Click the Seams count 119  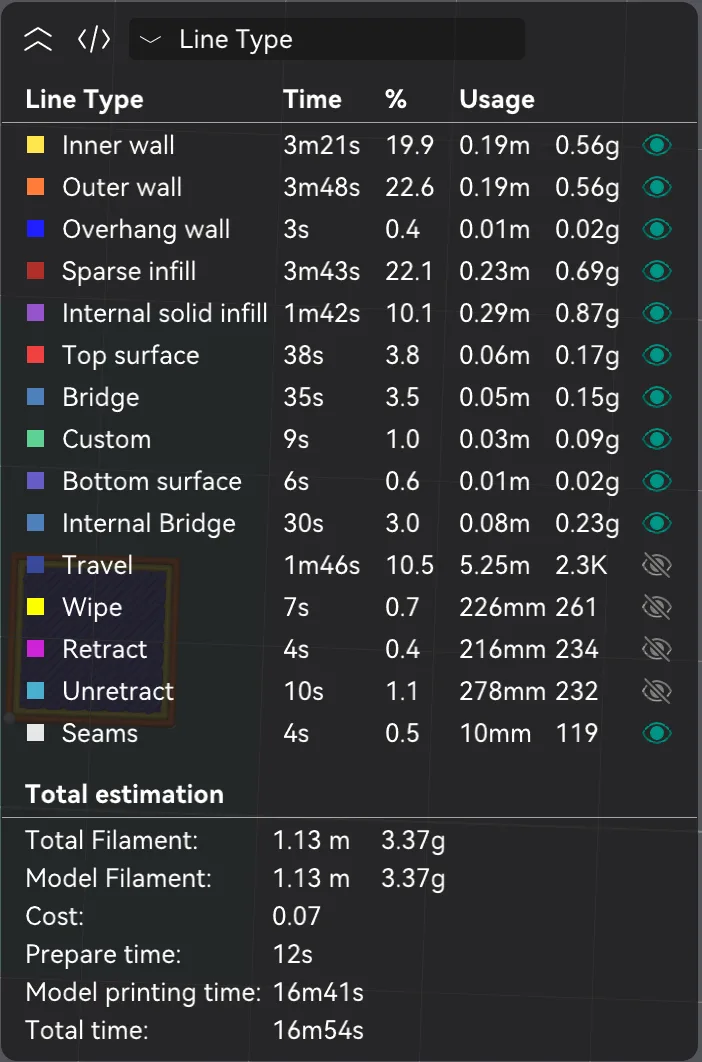point(577,733)
